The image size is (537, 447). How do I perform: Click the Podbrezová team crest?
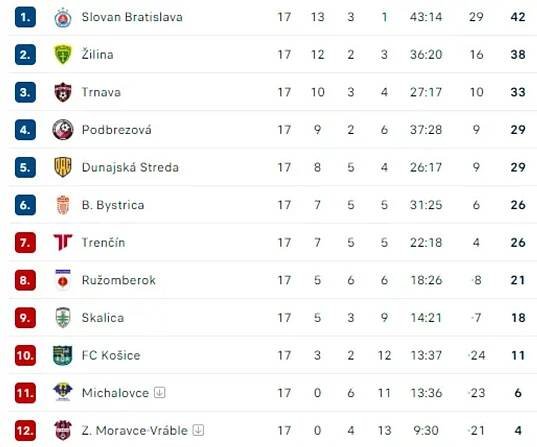click(x=63, y=130)
